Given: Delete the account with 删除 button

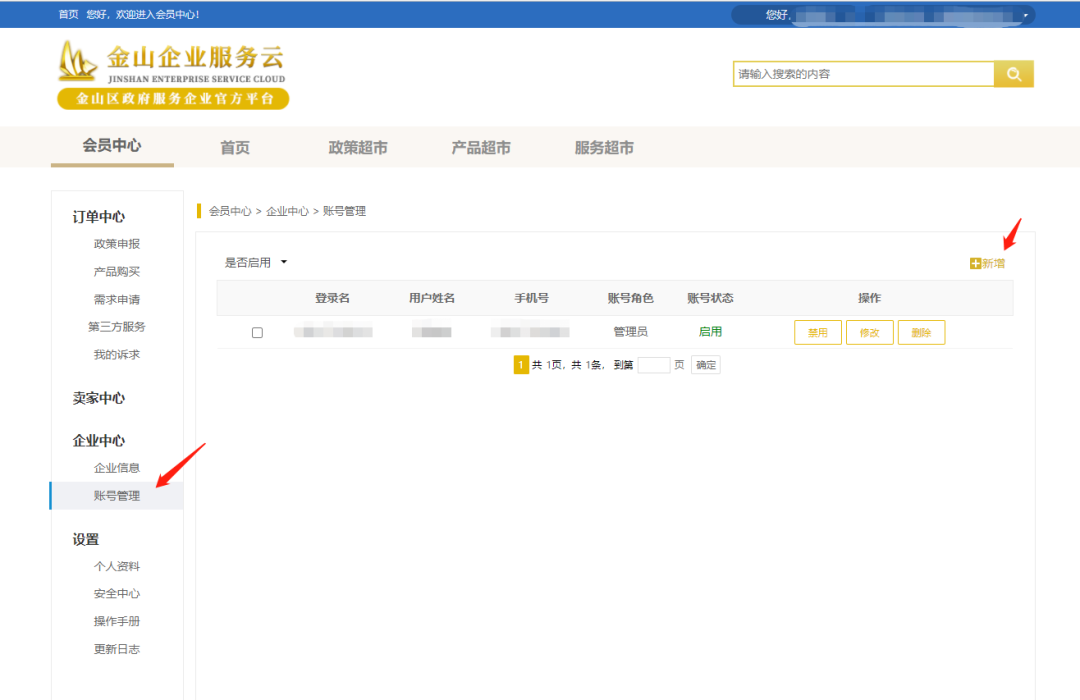Looking at the screenshot, I should click(921, 333).
